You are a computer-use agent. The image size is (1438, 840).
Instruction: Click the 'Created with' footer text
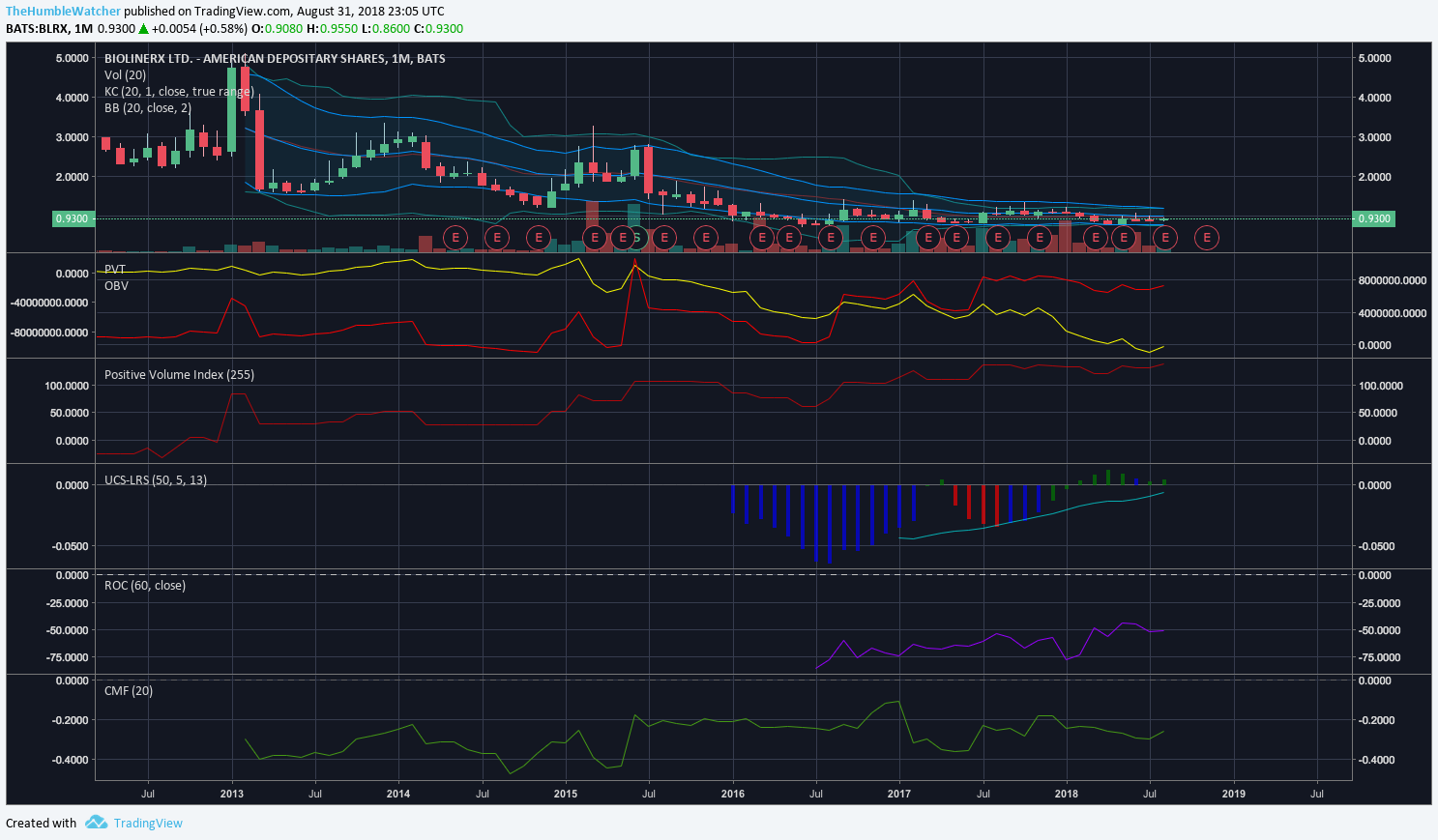tap(41, 823)
